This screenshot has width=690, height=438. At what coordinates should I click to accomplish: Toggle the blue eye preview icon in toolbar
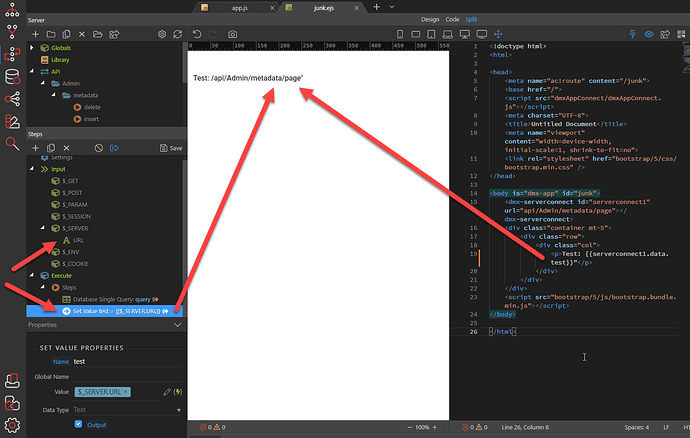tap(649, 34)
